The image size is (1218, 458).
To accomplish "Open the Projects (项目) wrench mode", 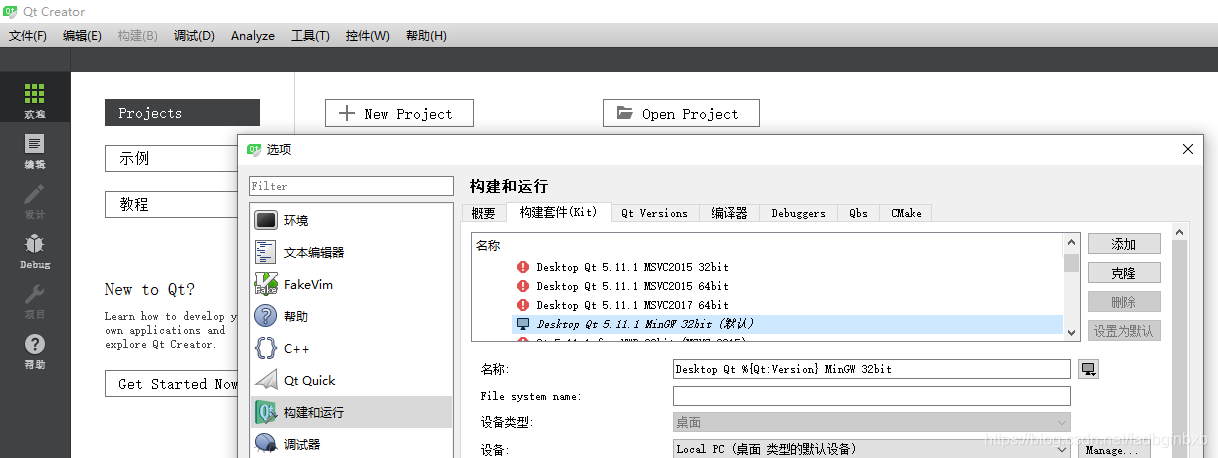I will click(35, 301).
